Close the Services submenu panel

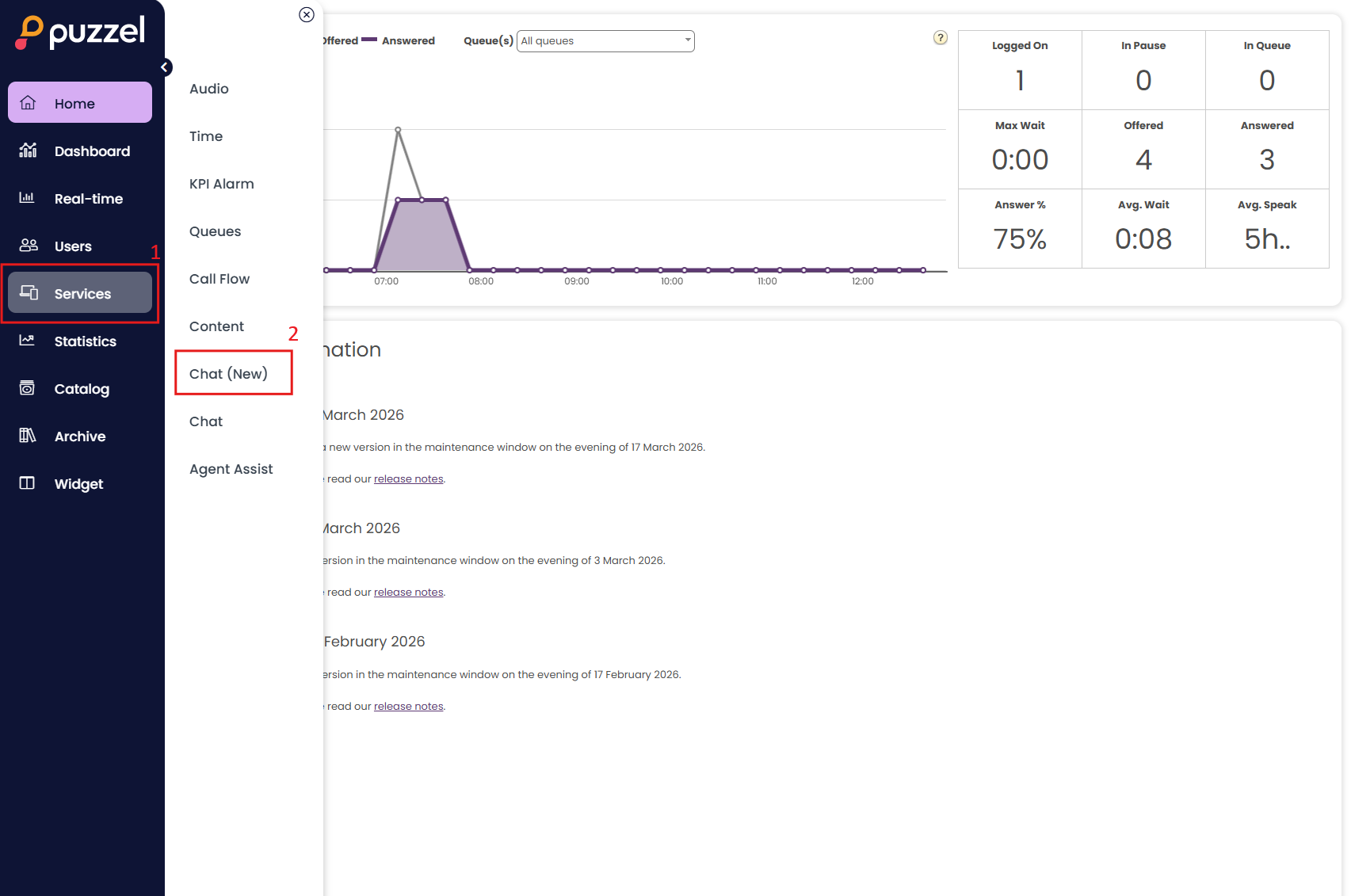pos(307,15)
